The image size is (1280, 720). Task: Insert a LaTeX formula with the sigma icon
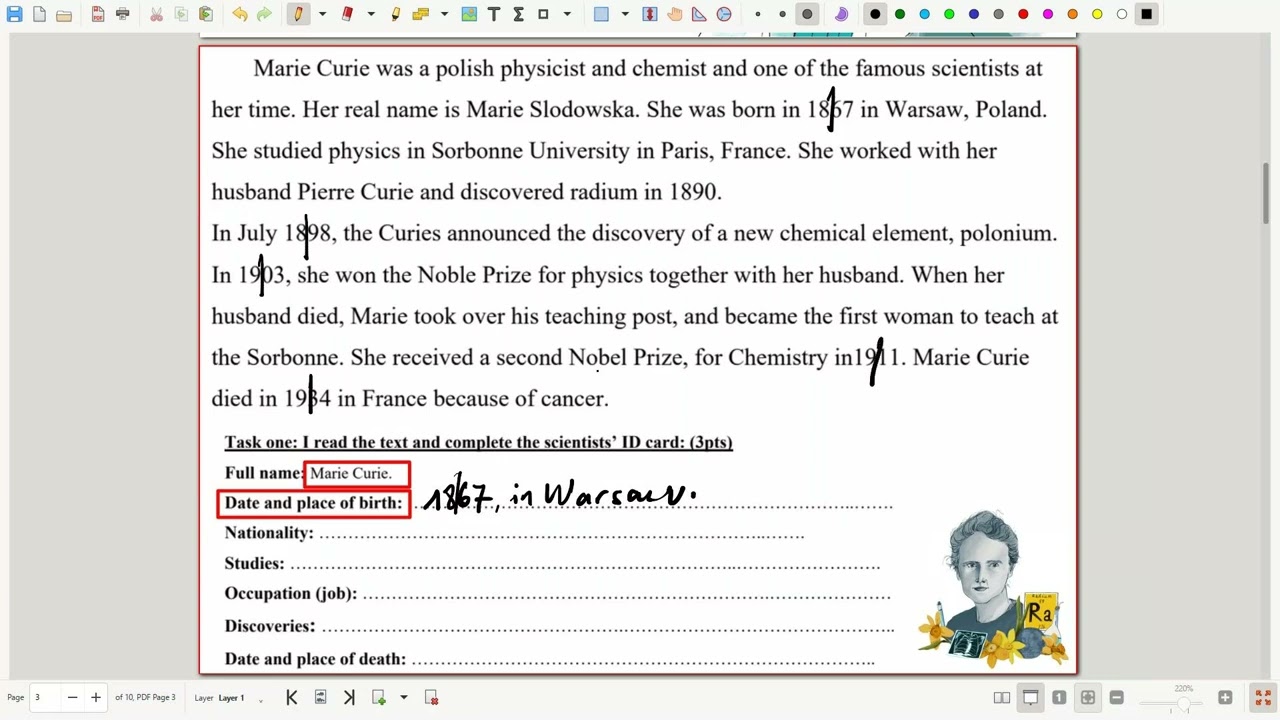[x=518, y=14]
